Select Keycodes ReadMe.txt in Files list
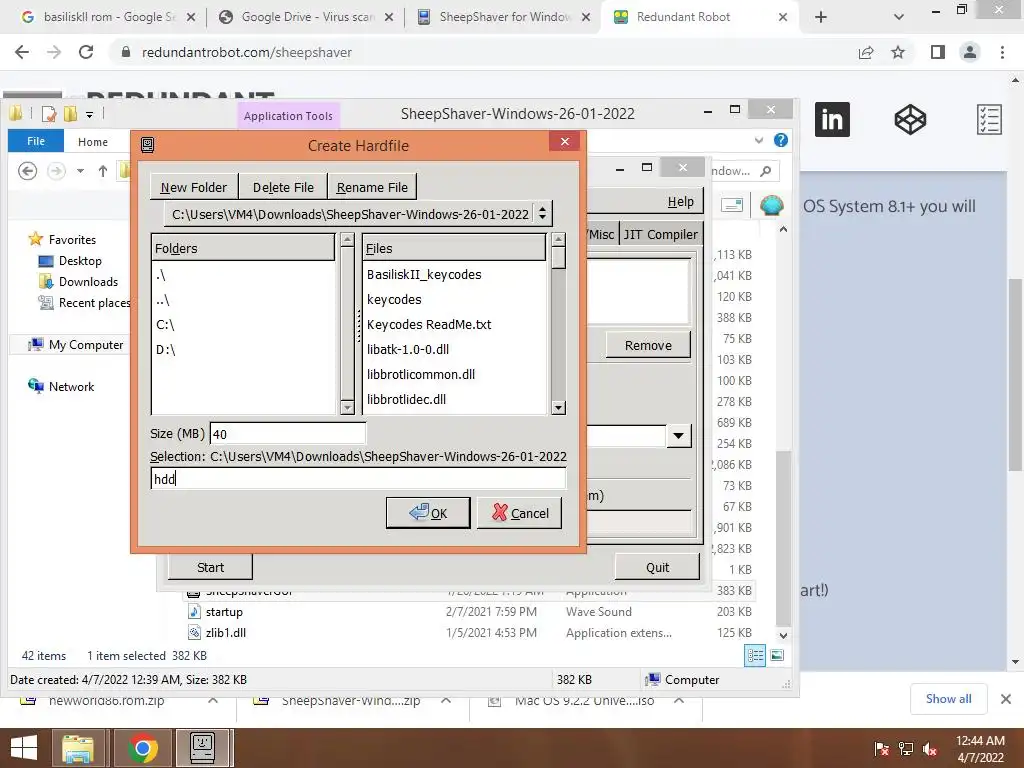Screen dimensions: 1024x768 pyautogui.click(x=428, y=325)
